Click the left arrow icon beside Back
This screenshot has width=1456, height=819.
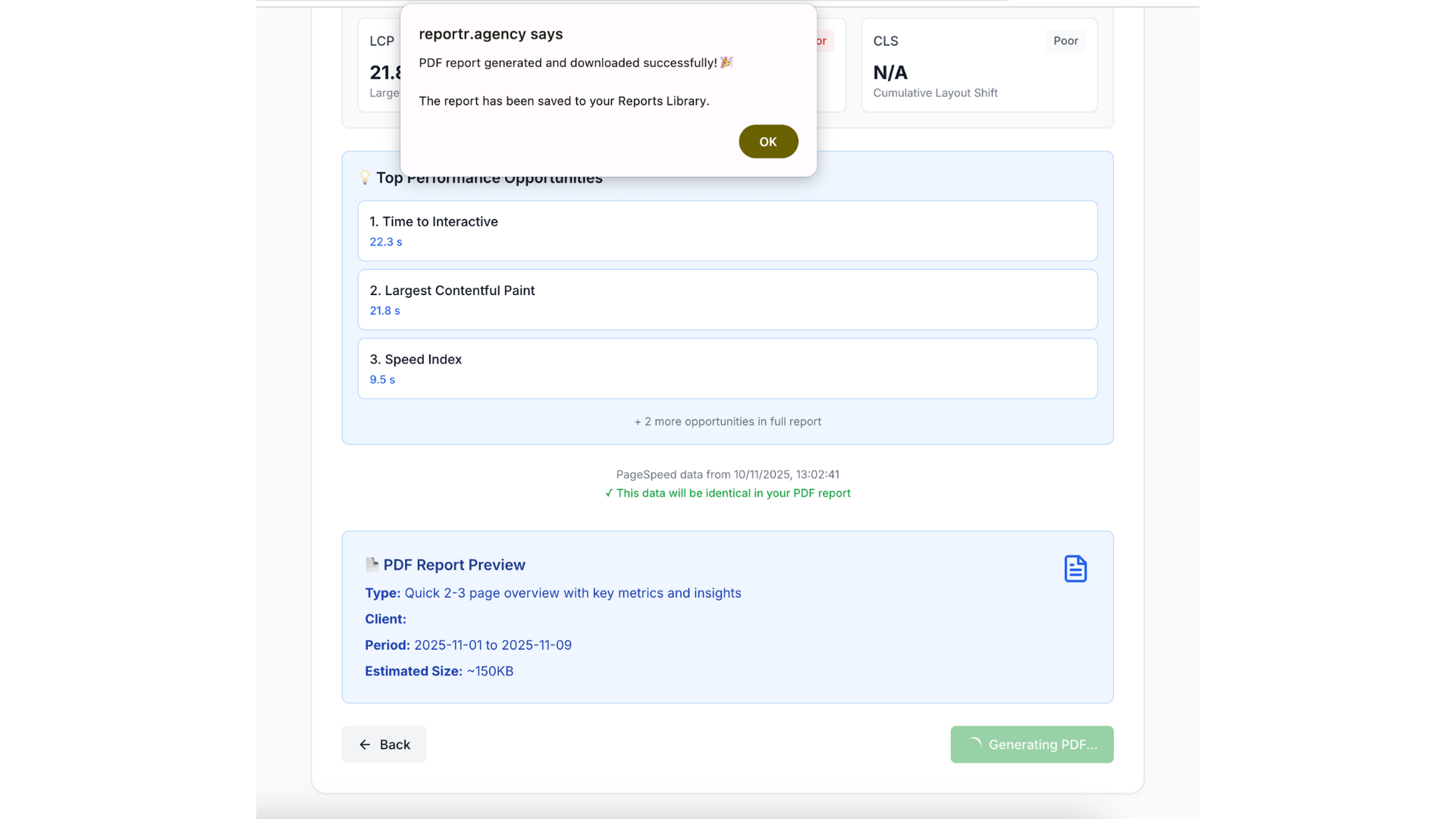(365, 745)
